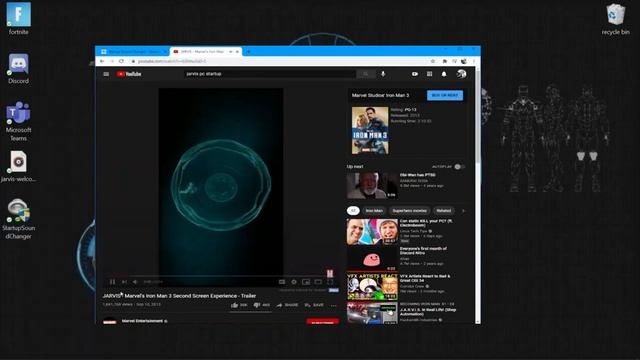640x360 pixels.
Task: Open the Iron Man 3 movie poster
Action: coord(370,131)
